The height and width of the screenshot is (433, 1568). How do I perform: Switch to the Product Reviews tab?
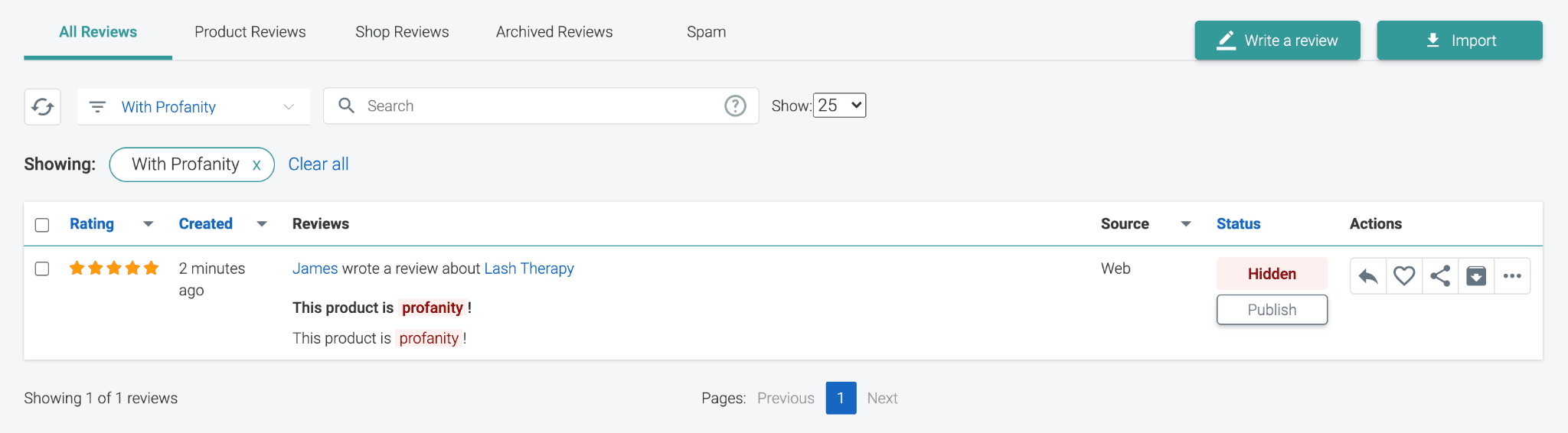pos(250,32)
